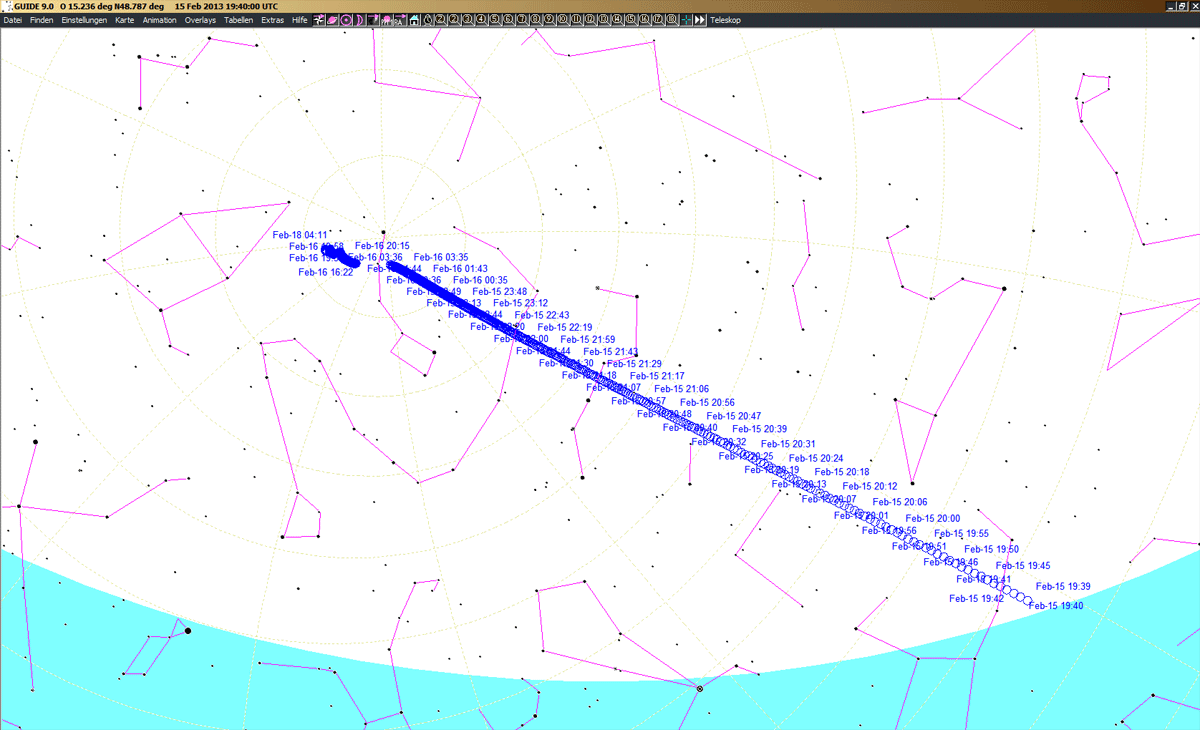Click the track label 'Feb-15 20:06'
The image size is (1200, 730).
pyautogui.click(x=900, y=503)
